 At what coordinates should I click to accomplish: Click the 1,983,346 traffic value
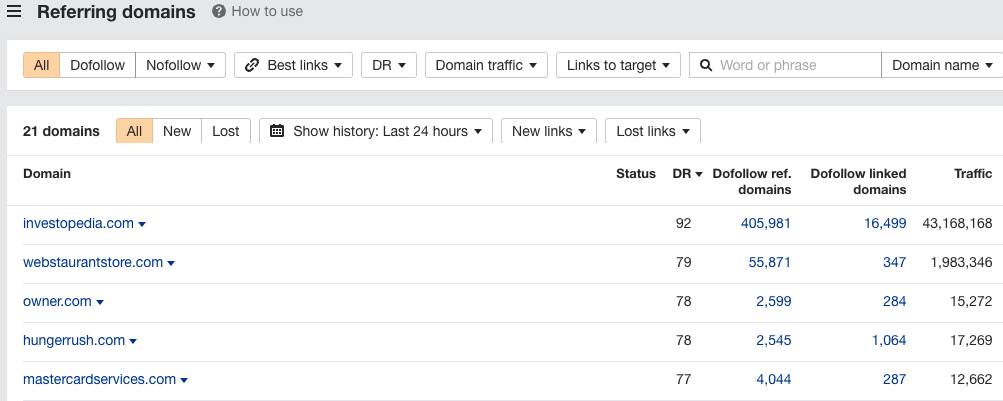click(x=961, y=262)
